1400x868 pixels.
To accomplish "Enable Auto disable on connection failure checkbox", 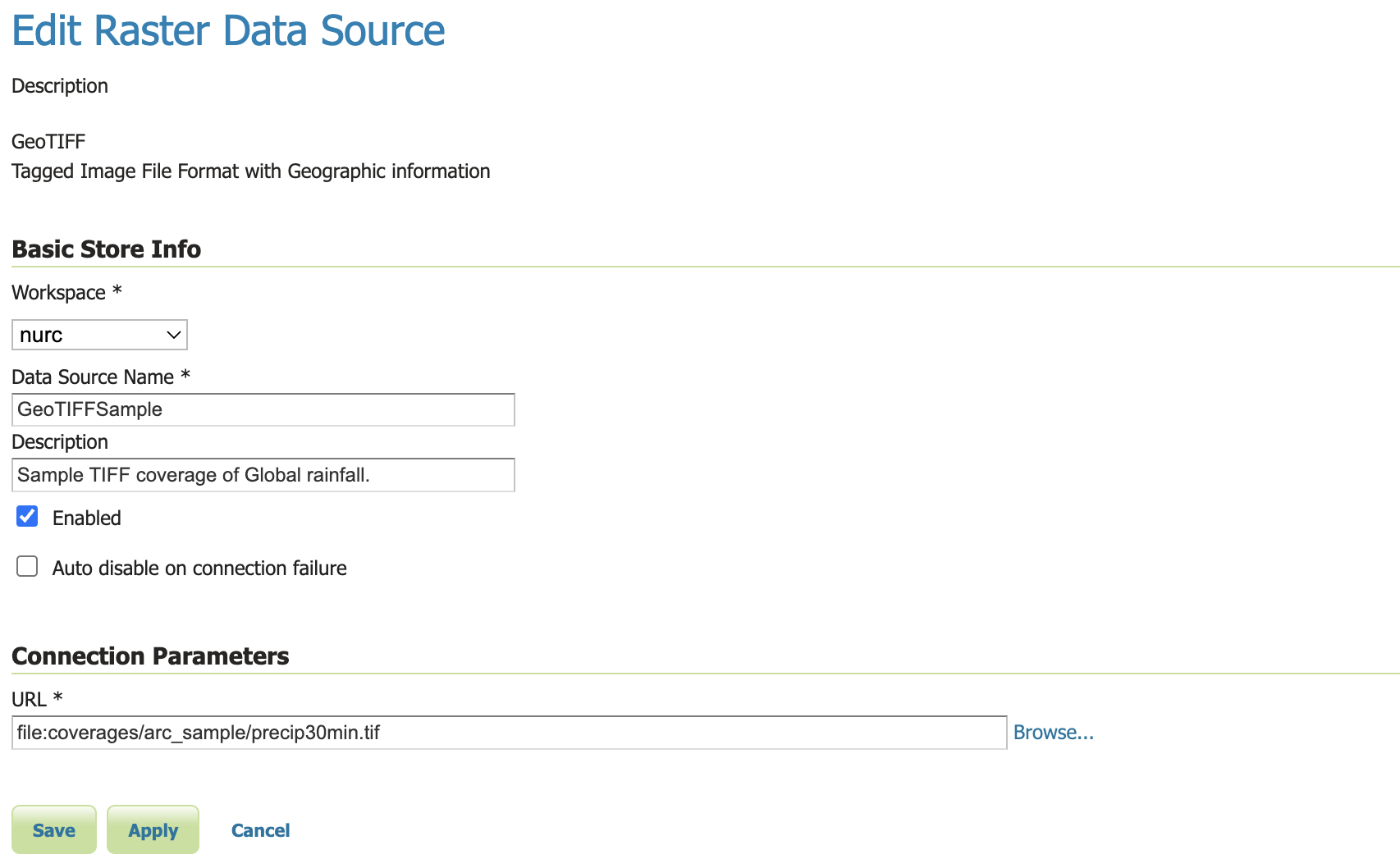I will pos(27,567).
